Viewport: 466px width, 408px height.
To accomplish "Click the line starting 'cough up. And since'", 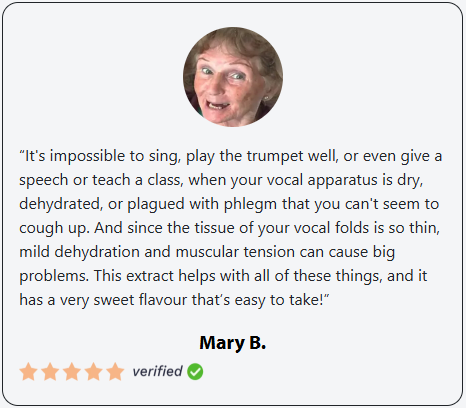I will click(x=229, y=228).
